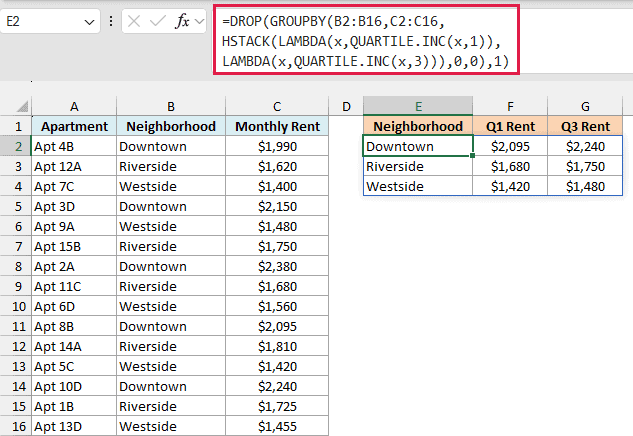Select cell Apt 3D
The height and width of the screenshot is (436, 633).
pyautogui.click(x=74, y=206)
